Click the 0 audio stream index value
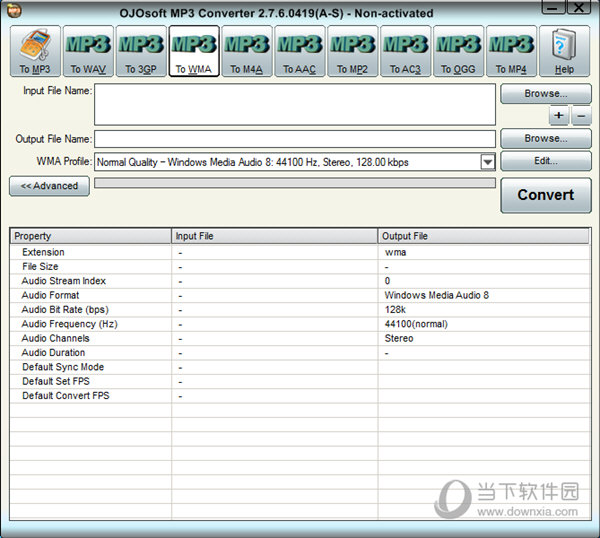Screen dimensions: 600x538 click(387, 281)
